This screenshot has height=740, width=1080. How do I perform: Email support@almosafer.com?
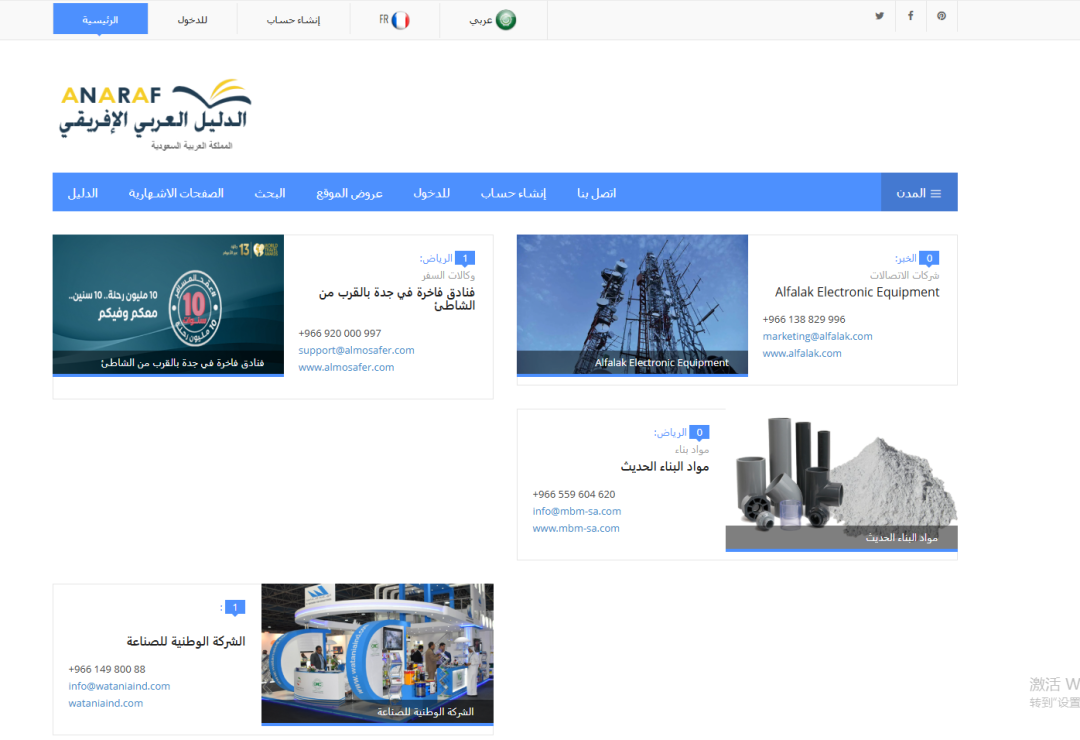(x=356, y=350)
